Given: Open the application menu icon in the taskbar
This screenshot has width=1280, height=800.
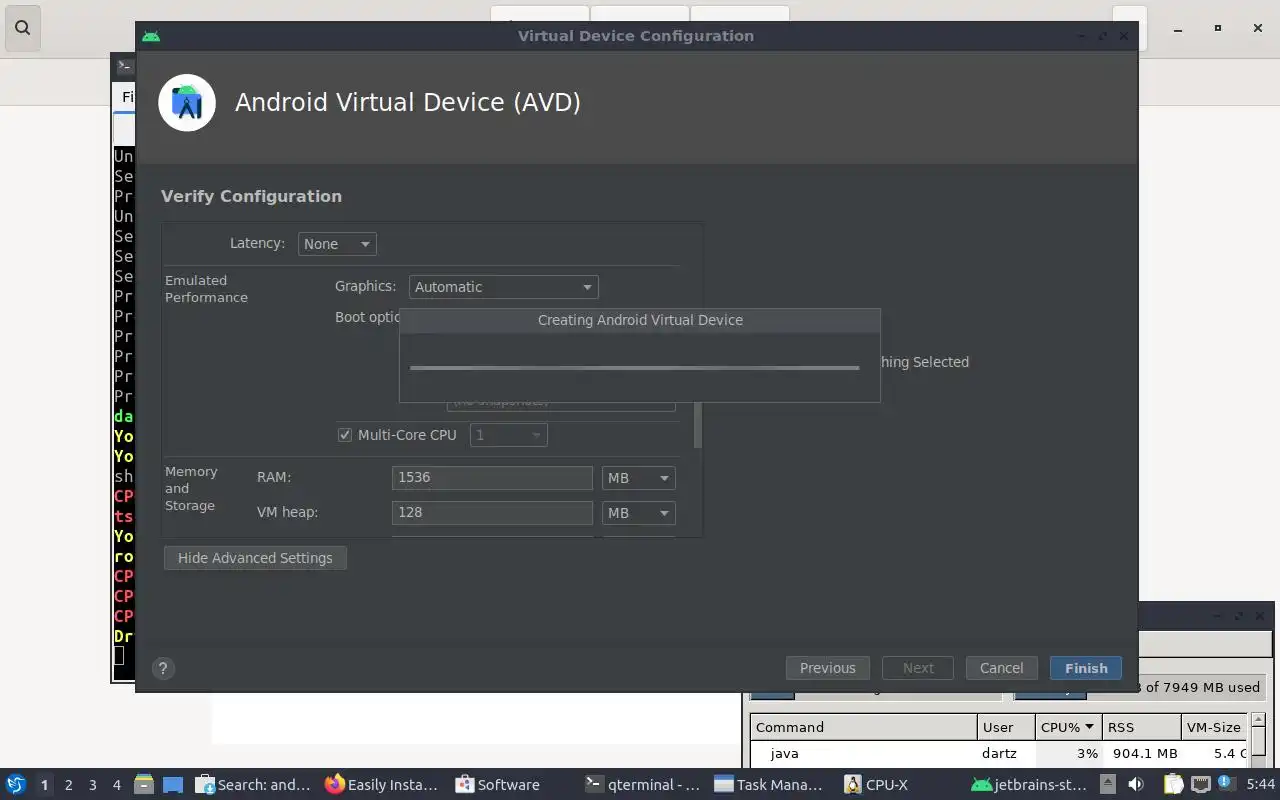Looking at the screenshot, I should pyautogui.click(x=15, y=784).
